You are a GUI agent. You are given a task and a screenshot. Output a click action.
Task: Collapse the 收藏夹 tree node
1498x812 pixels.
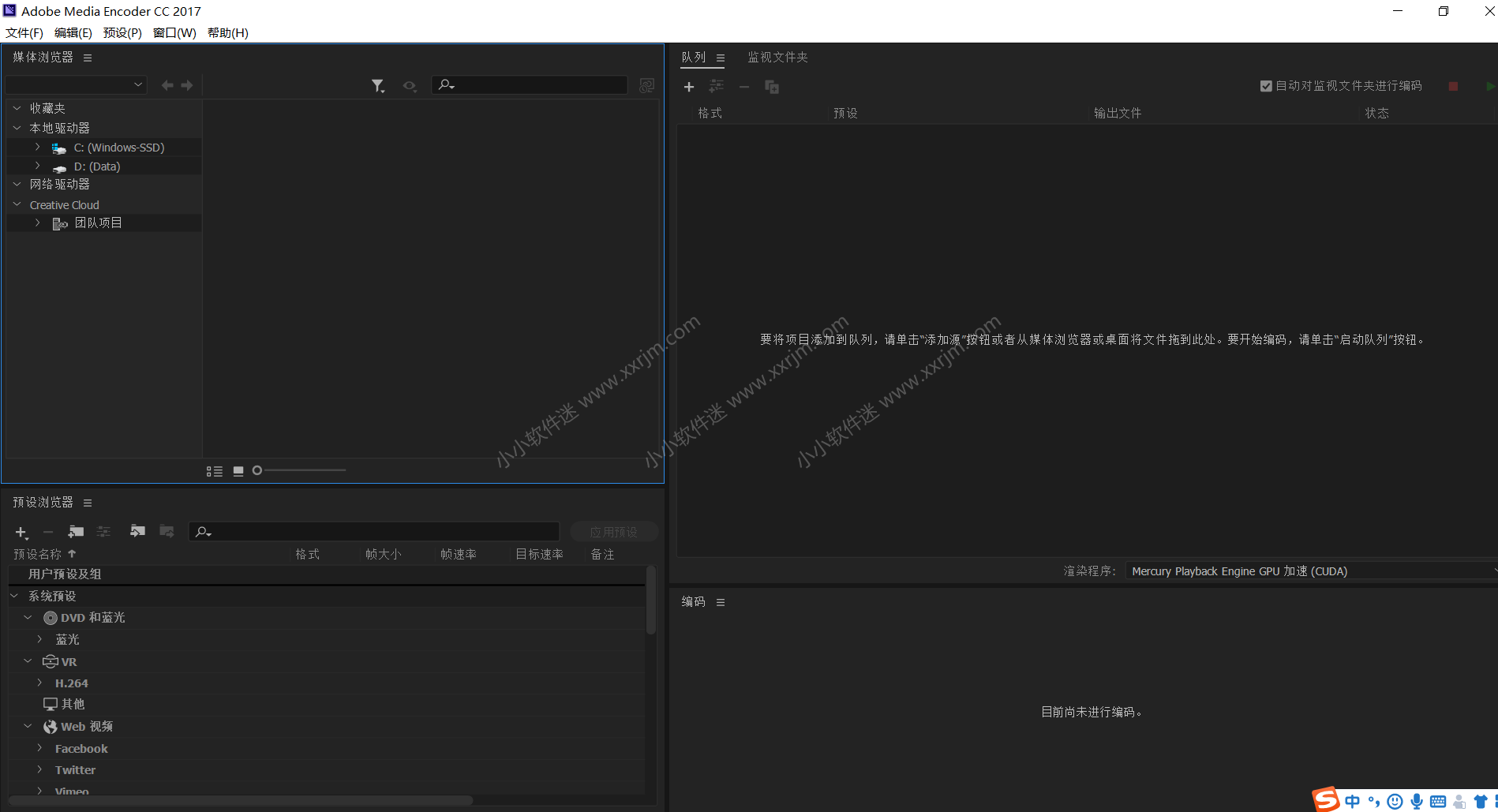(x=17, y=108)
